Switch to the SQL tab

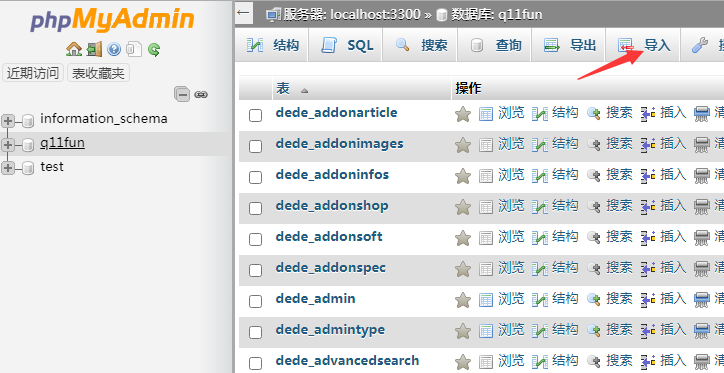[x=345, y=45]
